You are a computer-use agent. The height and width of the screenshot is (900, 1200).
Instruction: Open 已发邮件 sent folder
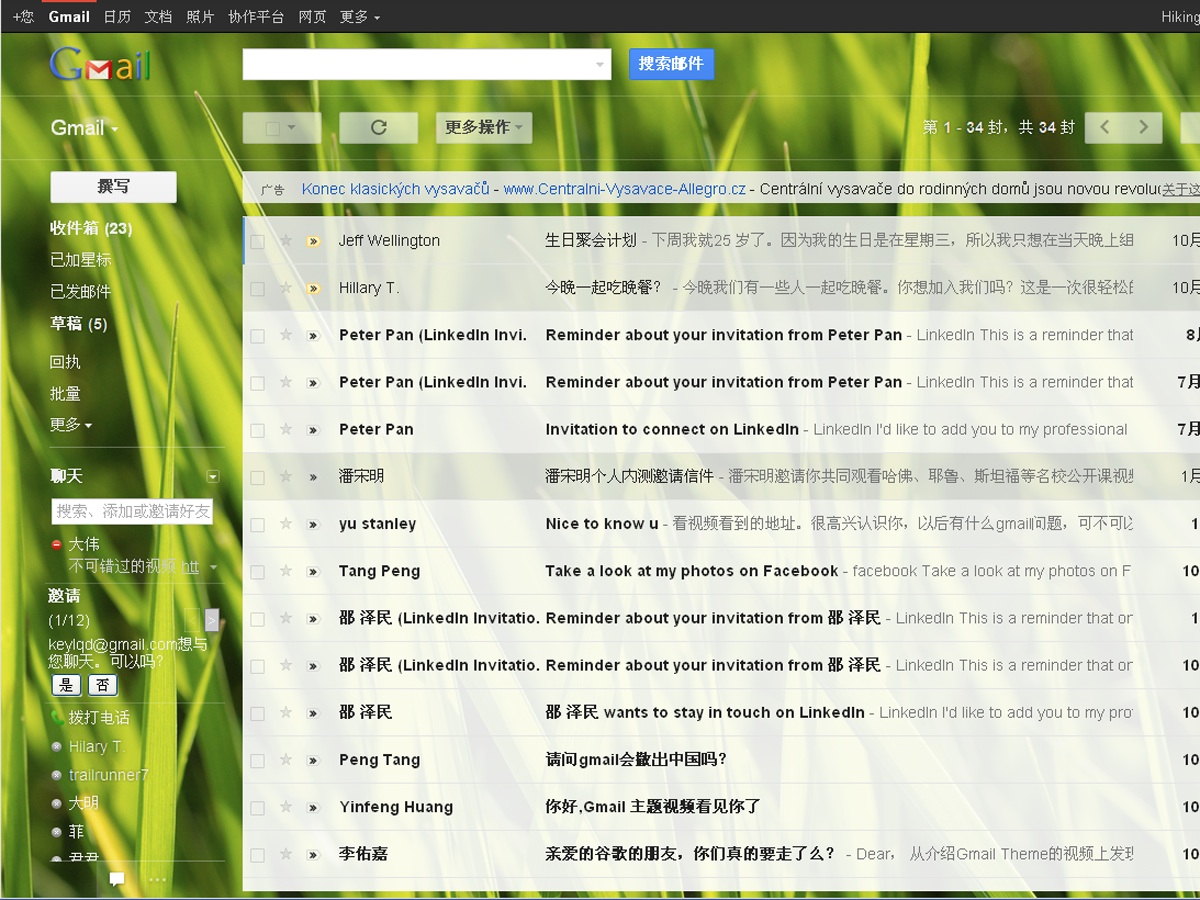pos(81,292)
